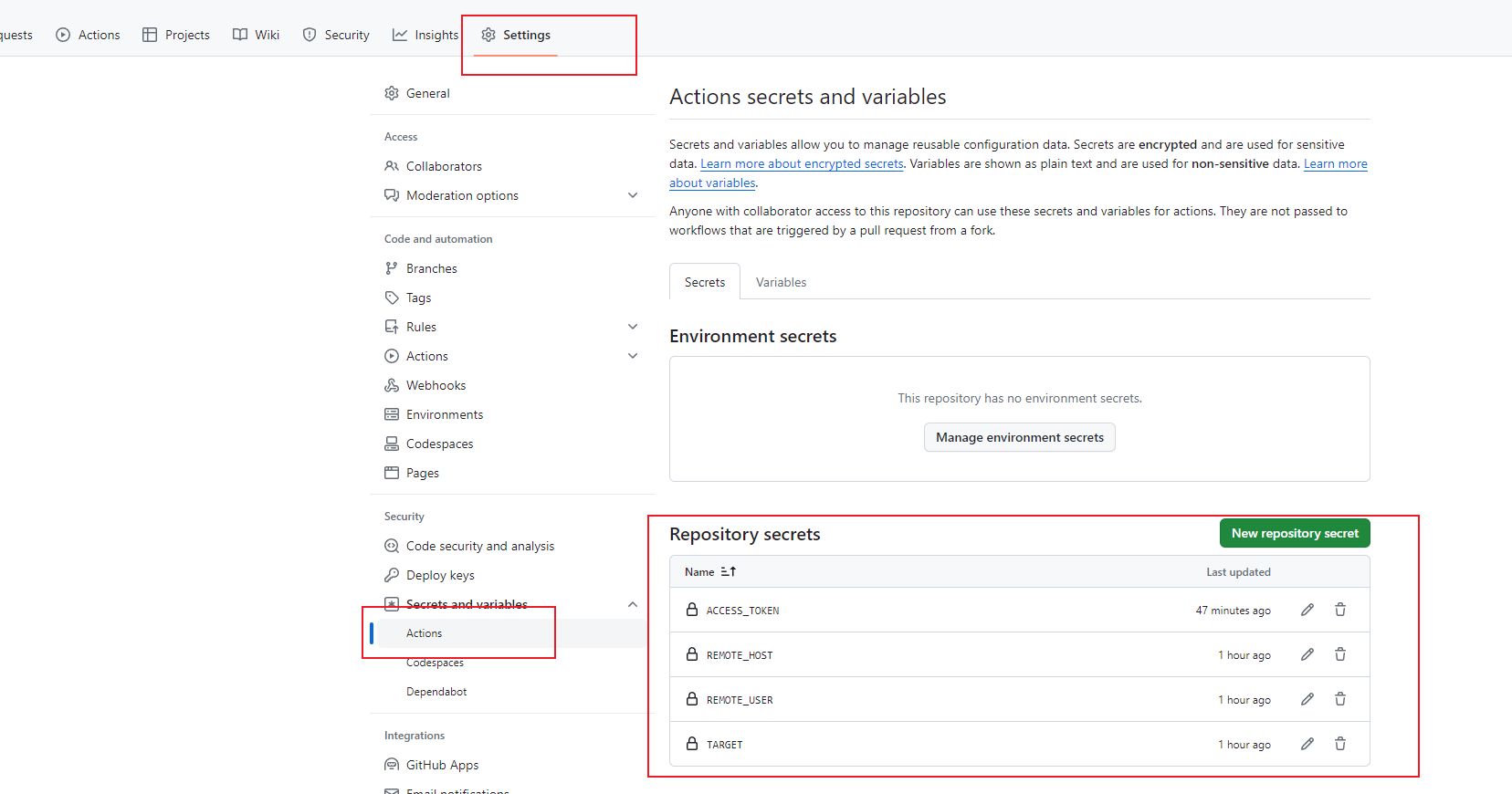1512x794 pixels.
Task: Edit the REMOTE_HOST secret pencil icon
Action: [1307, 654]
